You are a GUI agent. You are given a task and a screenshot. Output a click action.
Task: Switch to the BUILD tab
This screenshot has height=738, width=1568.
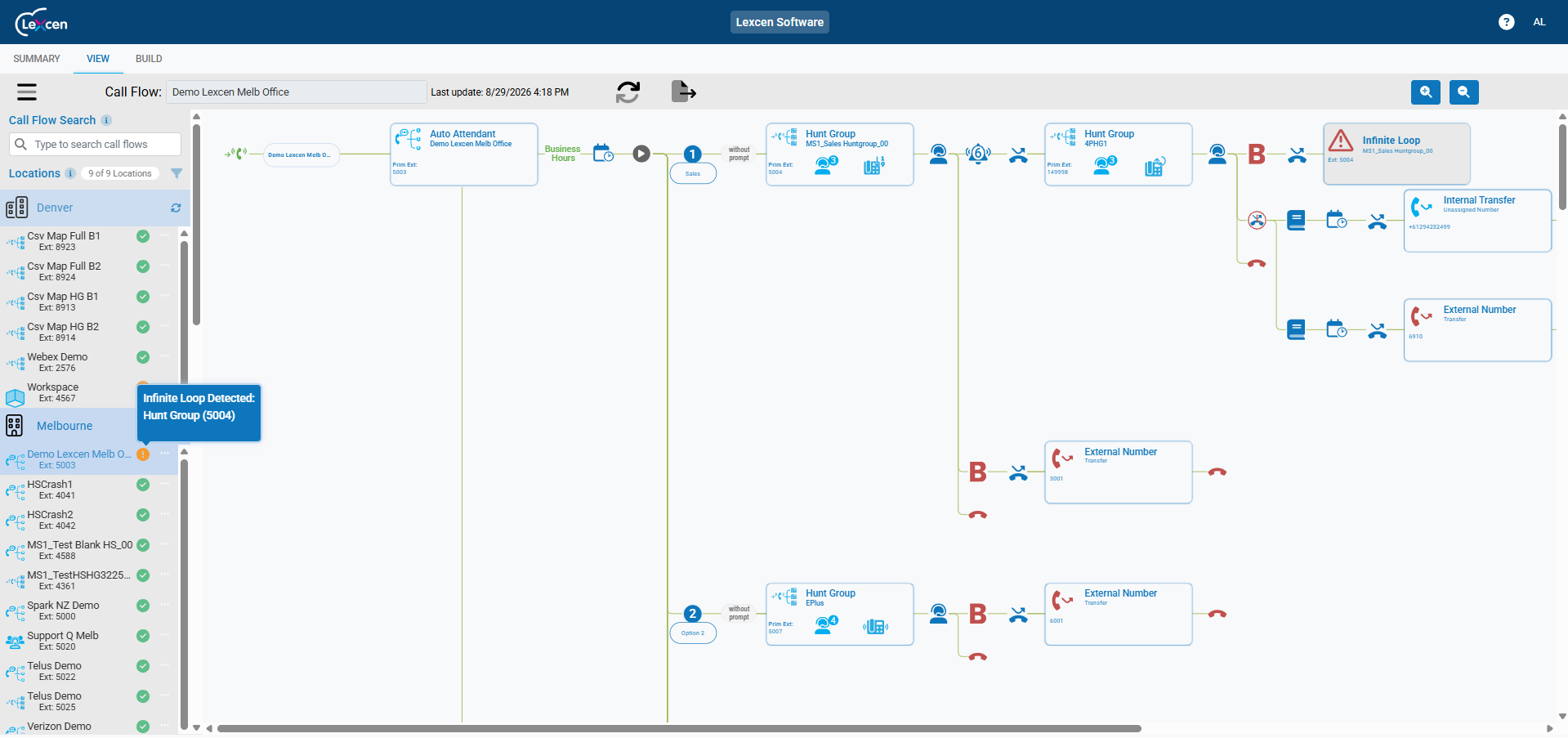pyautogui.click(x=149, y=59)
